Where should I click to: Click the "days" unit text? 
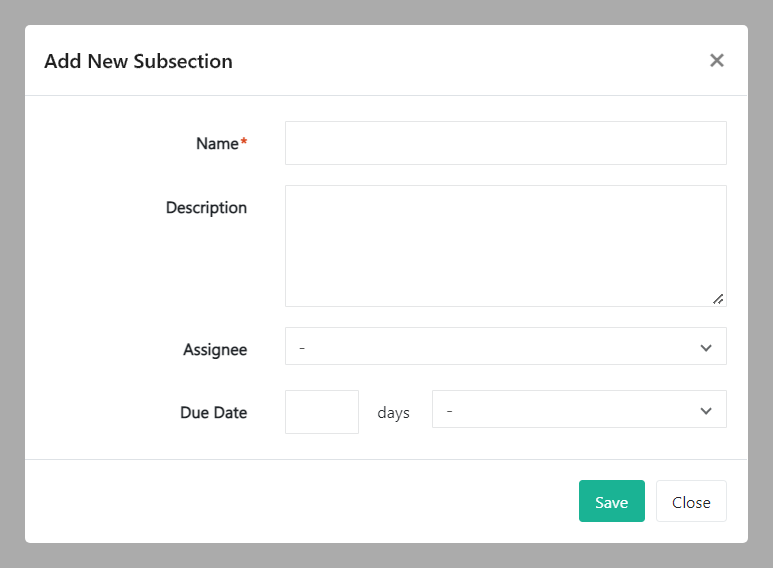tap(393, 413)
